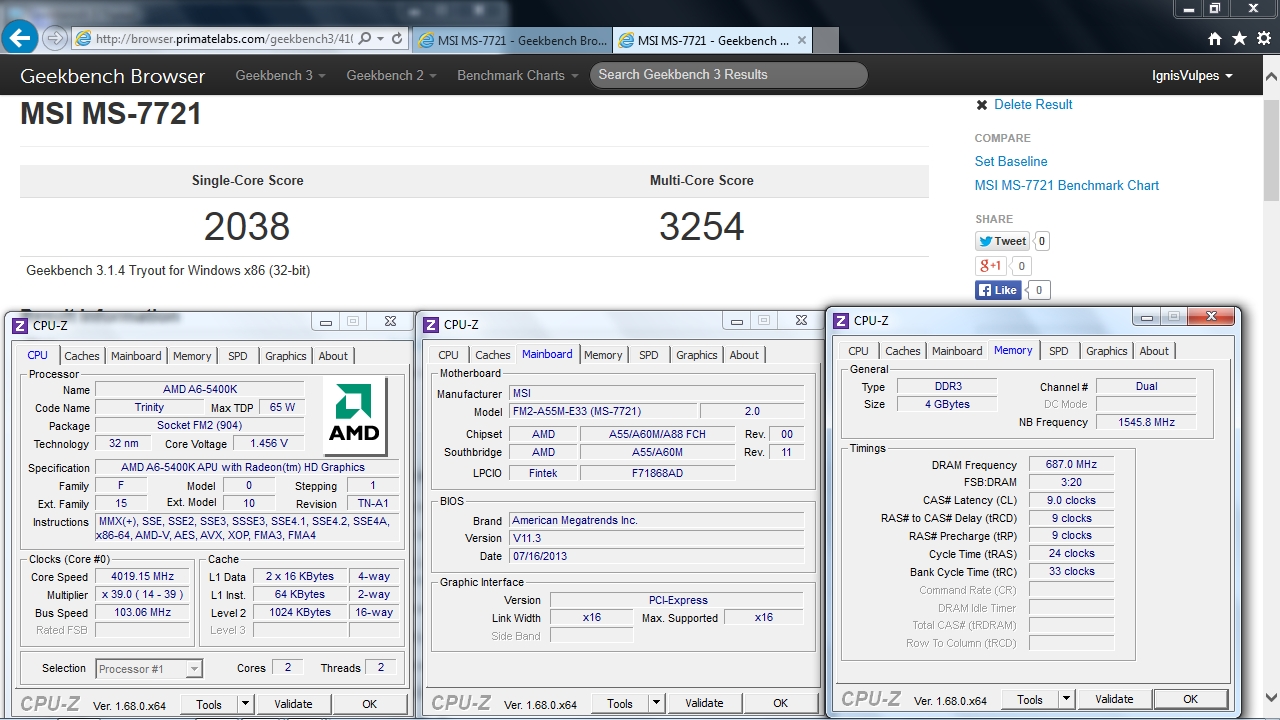Viewport: 1280px width, 720px height.
Task: Expand the Benchmark Charts menu
Action: [517, 76]
